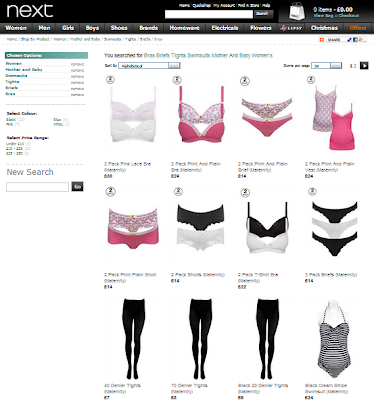This screenshot has width=374, height=400.
Task: Remove the Bras chosen option
Action: [77, 95]
